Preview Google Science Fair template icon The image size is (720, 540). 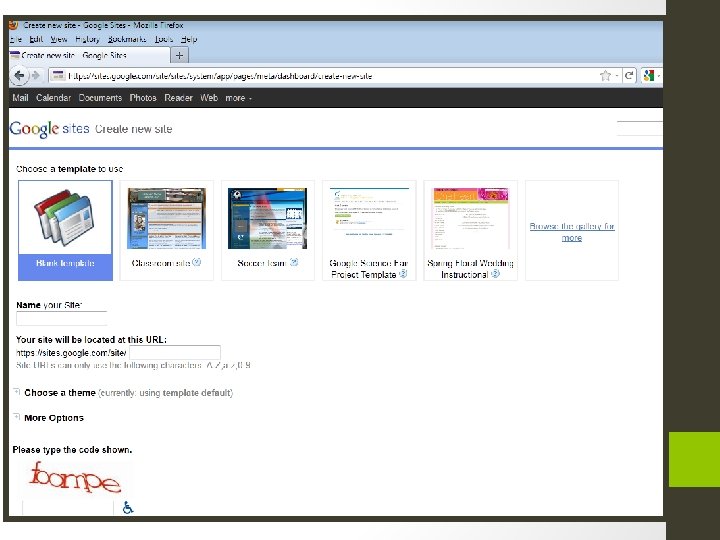click(x=403, y=274)
